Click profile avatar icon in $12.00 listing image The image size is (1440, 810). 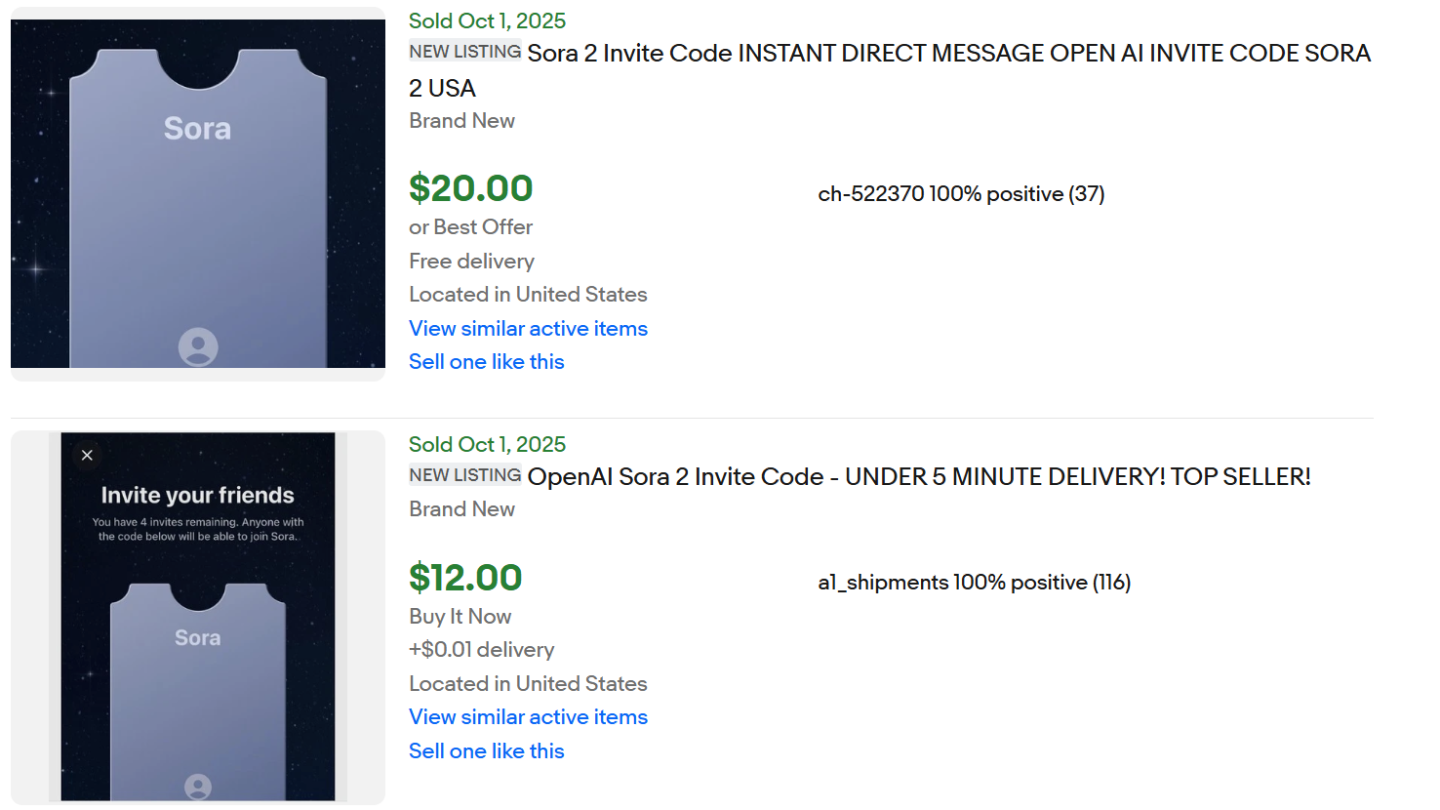pos(198,786)
